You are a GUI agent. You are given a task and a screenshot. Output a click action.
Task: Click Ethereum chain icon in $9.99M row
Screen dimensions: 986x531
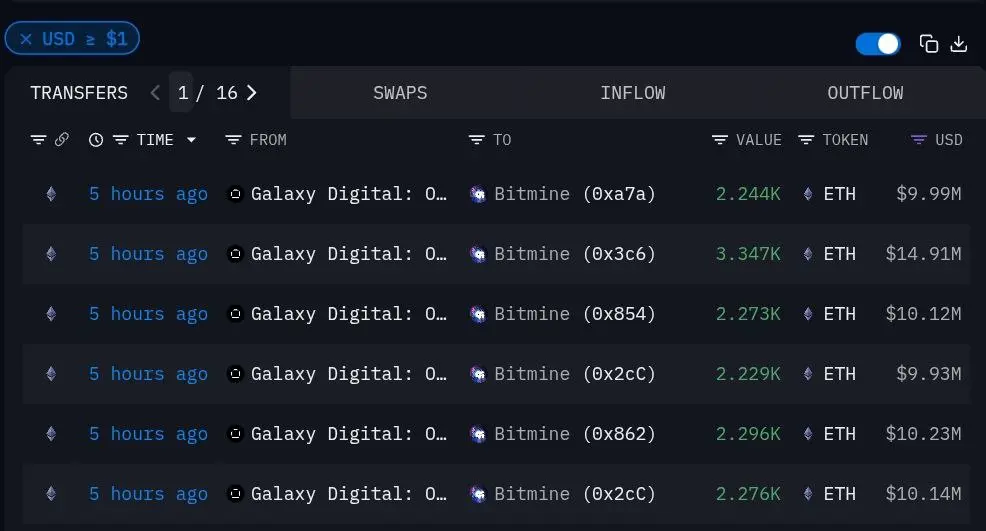tap(52, 194)
